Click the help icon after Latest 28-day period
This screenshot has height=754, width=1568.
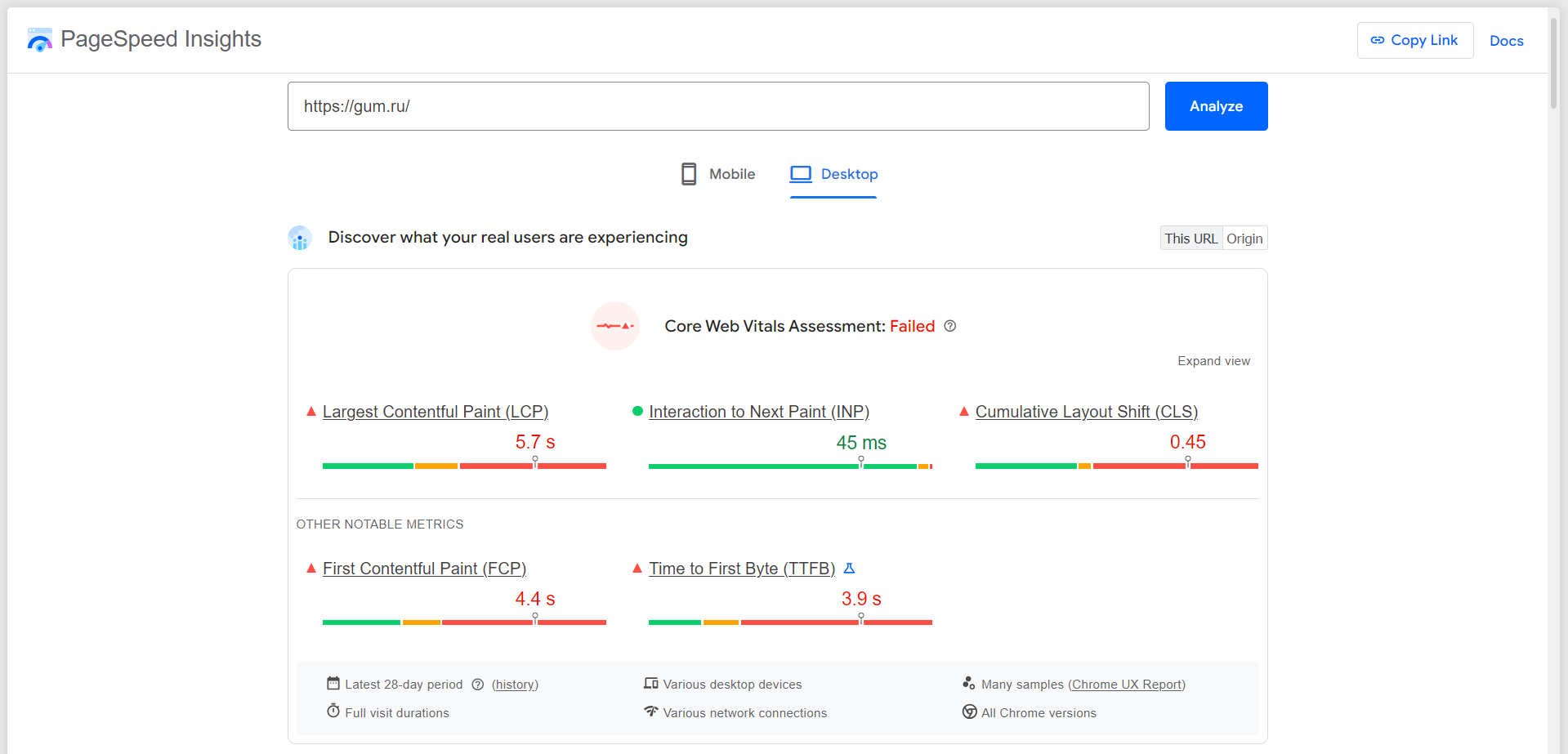pos(478,685)
